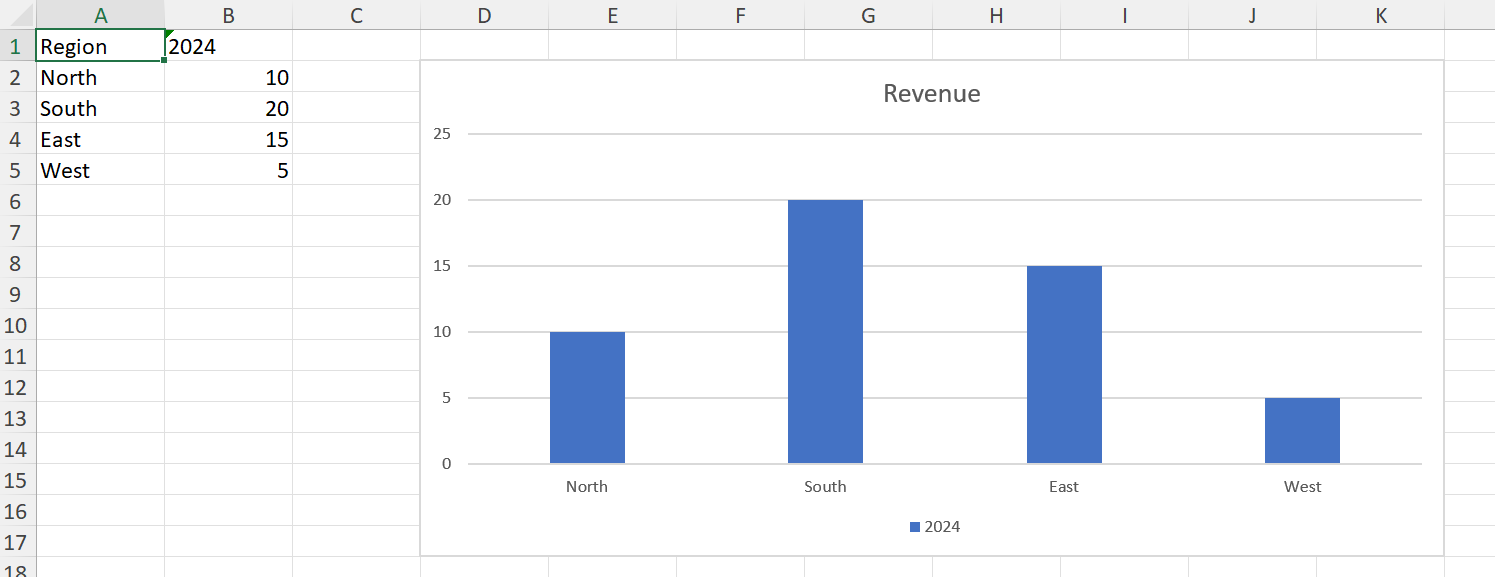
Task: Click the North cell in column A
Action: [100, 77]
